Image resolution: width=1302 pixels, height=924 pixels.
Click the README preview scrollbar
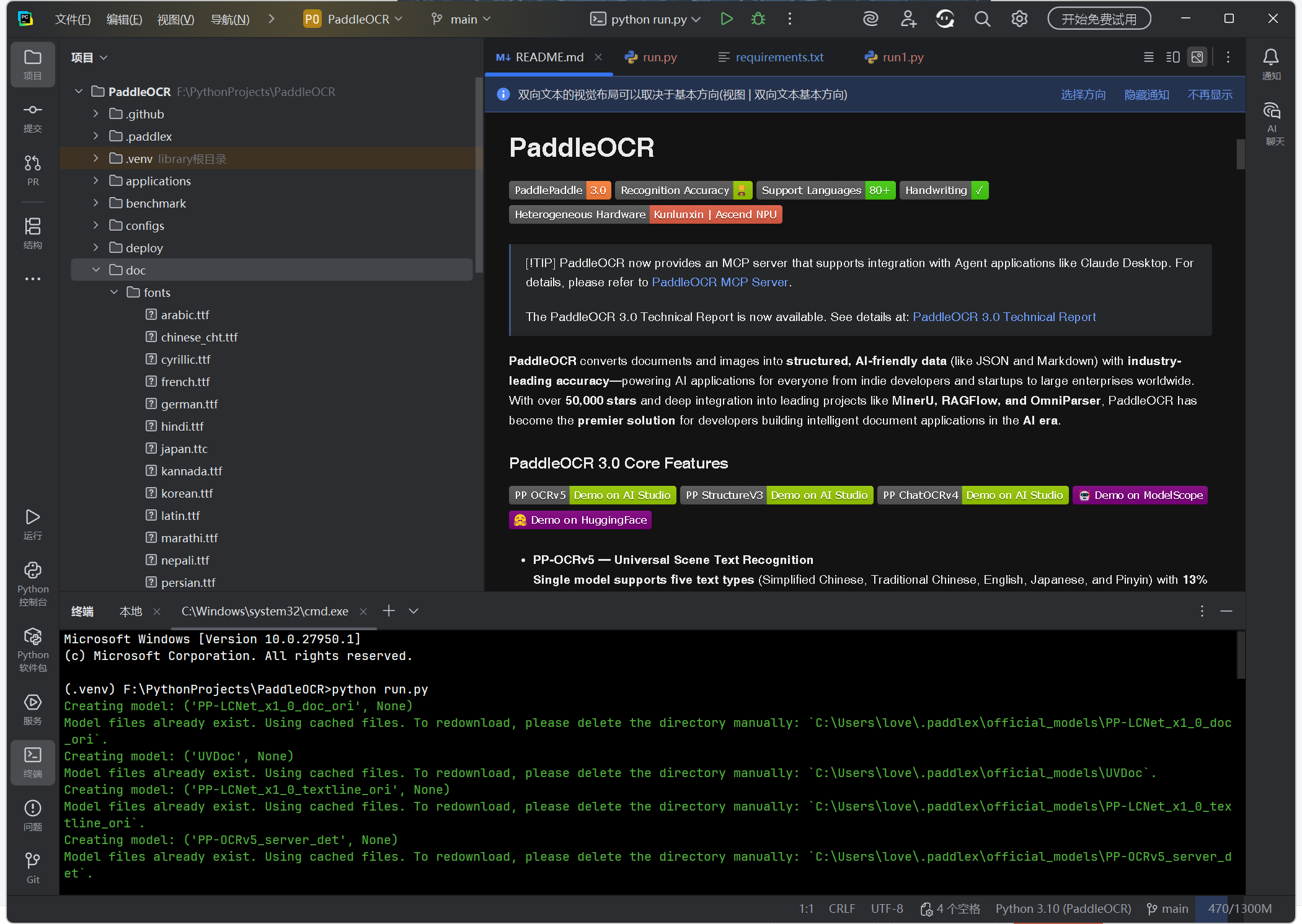click(x=1240, y=154)
